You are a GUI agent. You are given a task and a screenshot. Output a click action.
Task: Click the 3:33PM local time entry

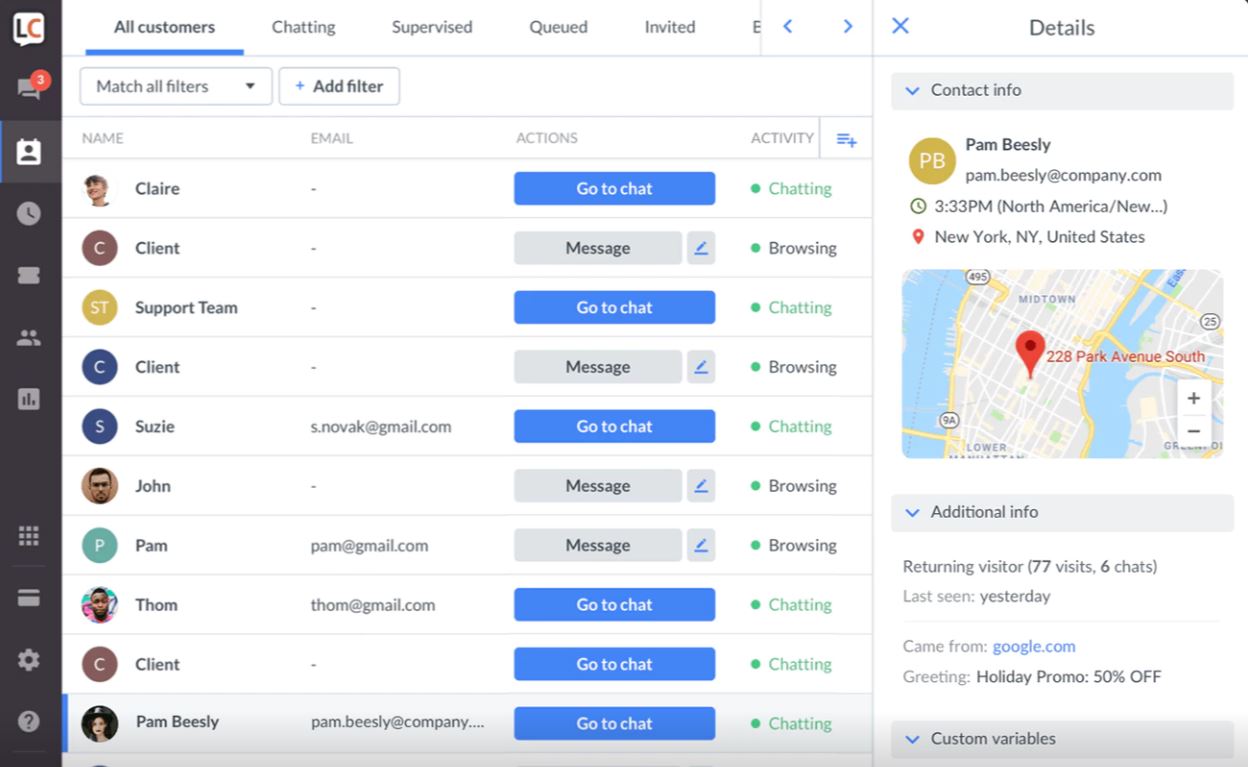(1051, 206)
